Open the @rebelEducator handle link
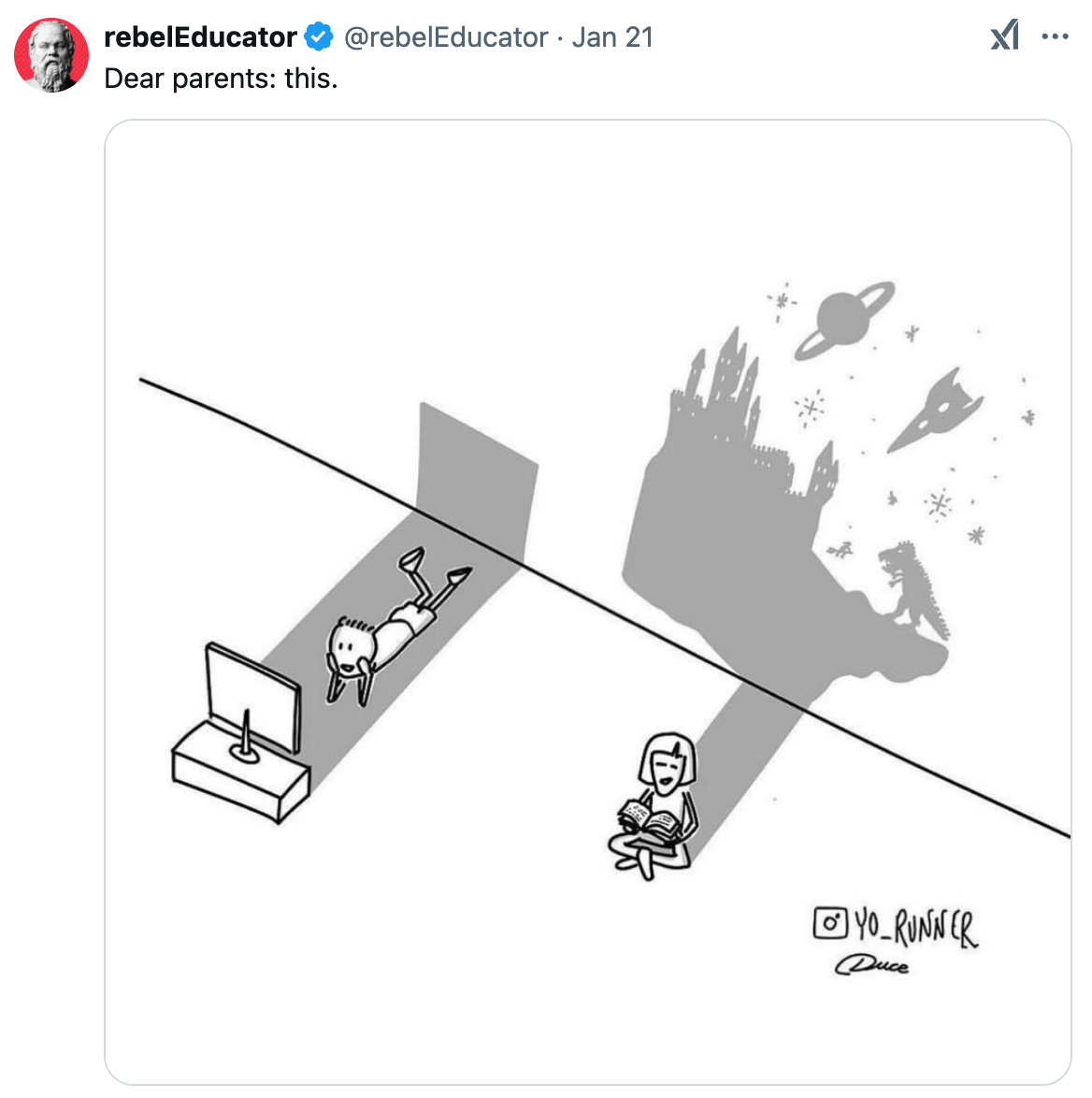Image resolution: width=1092 pixels, height=1098 pixels. click(x=446, y=37)
